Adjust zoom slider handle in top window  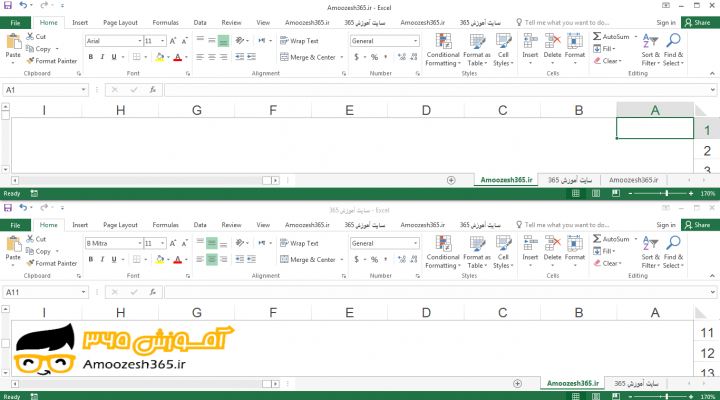click(666, 193)
